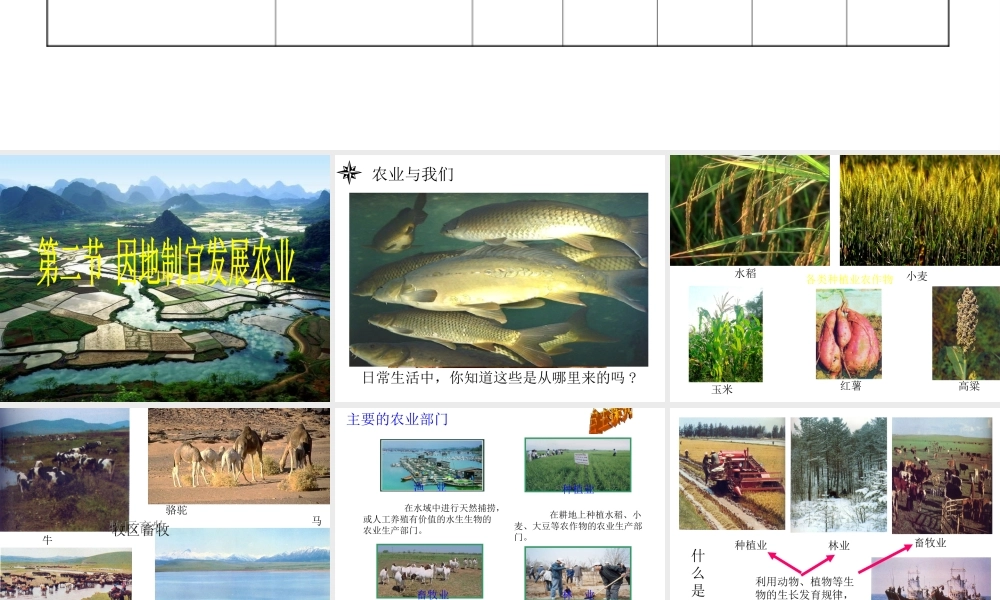Click the camel photo labeled 骆驼
Image resolution: width=1000 pixels, height=600 pixels.
pos(239,457)
